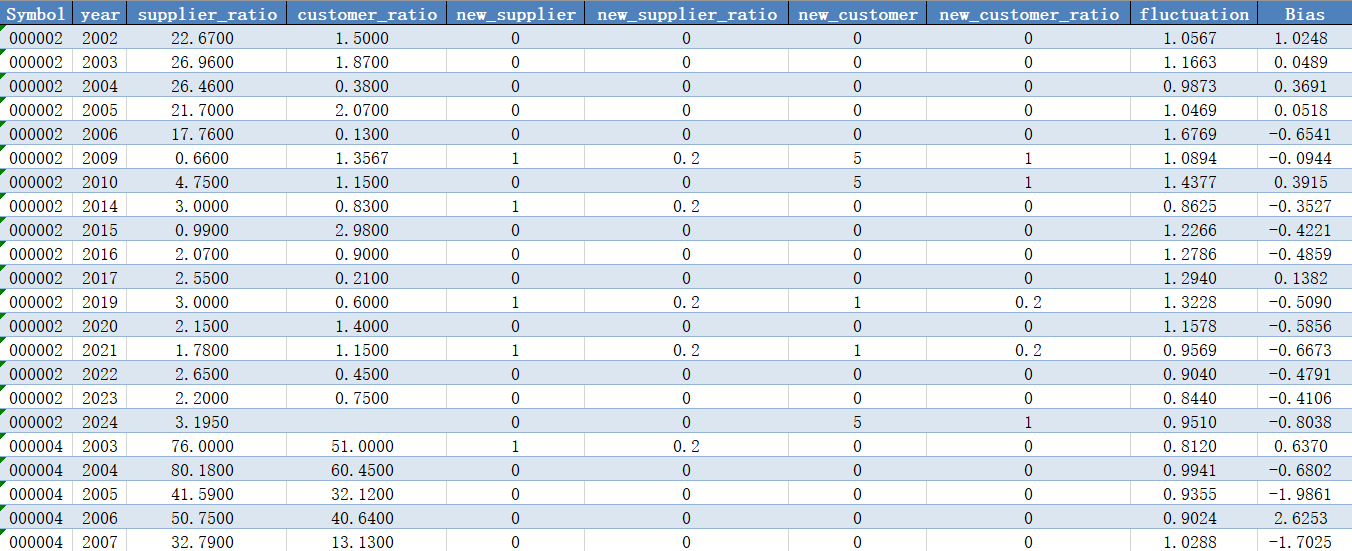This screenshot has height=551, width=1352.
Task: Select customer_ratio cell with value 60.4500
Action: (x=367, y=470)
